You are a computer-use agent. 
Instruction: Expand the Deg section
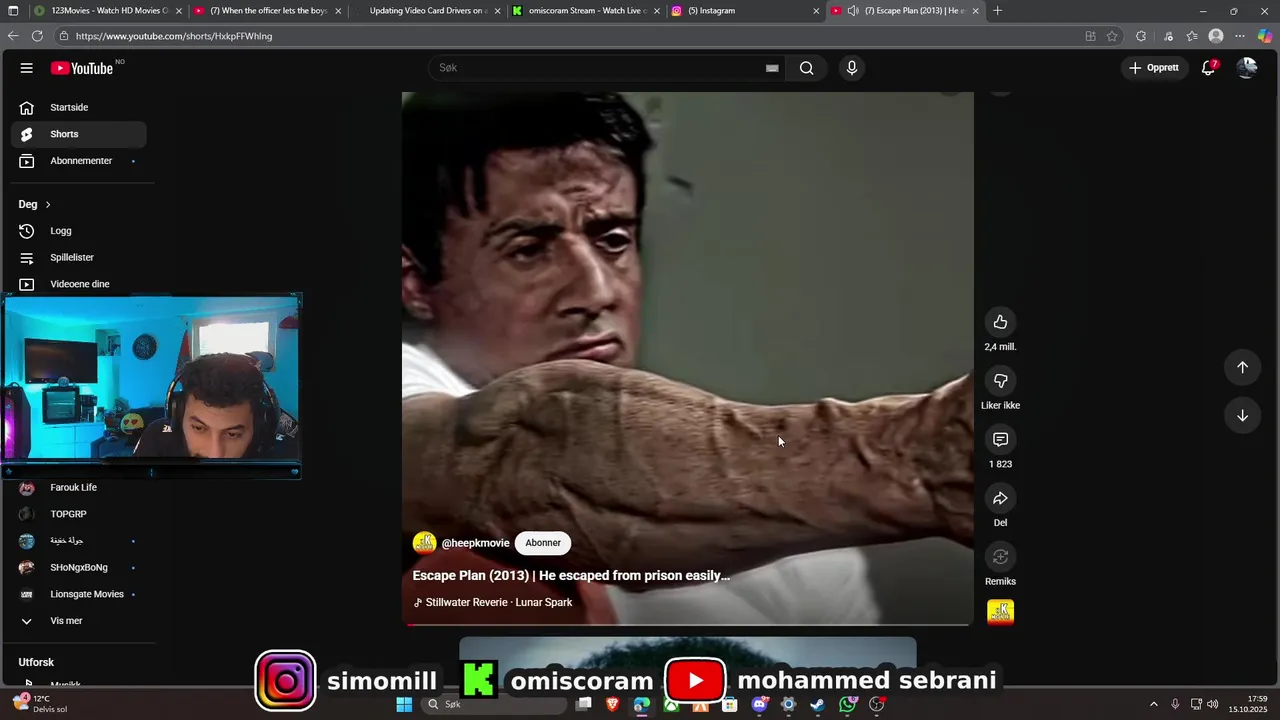click(x=34, y=204)
